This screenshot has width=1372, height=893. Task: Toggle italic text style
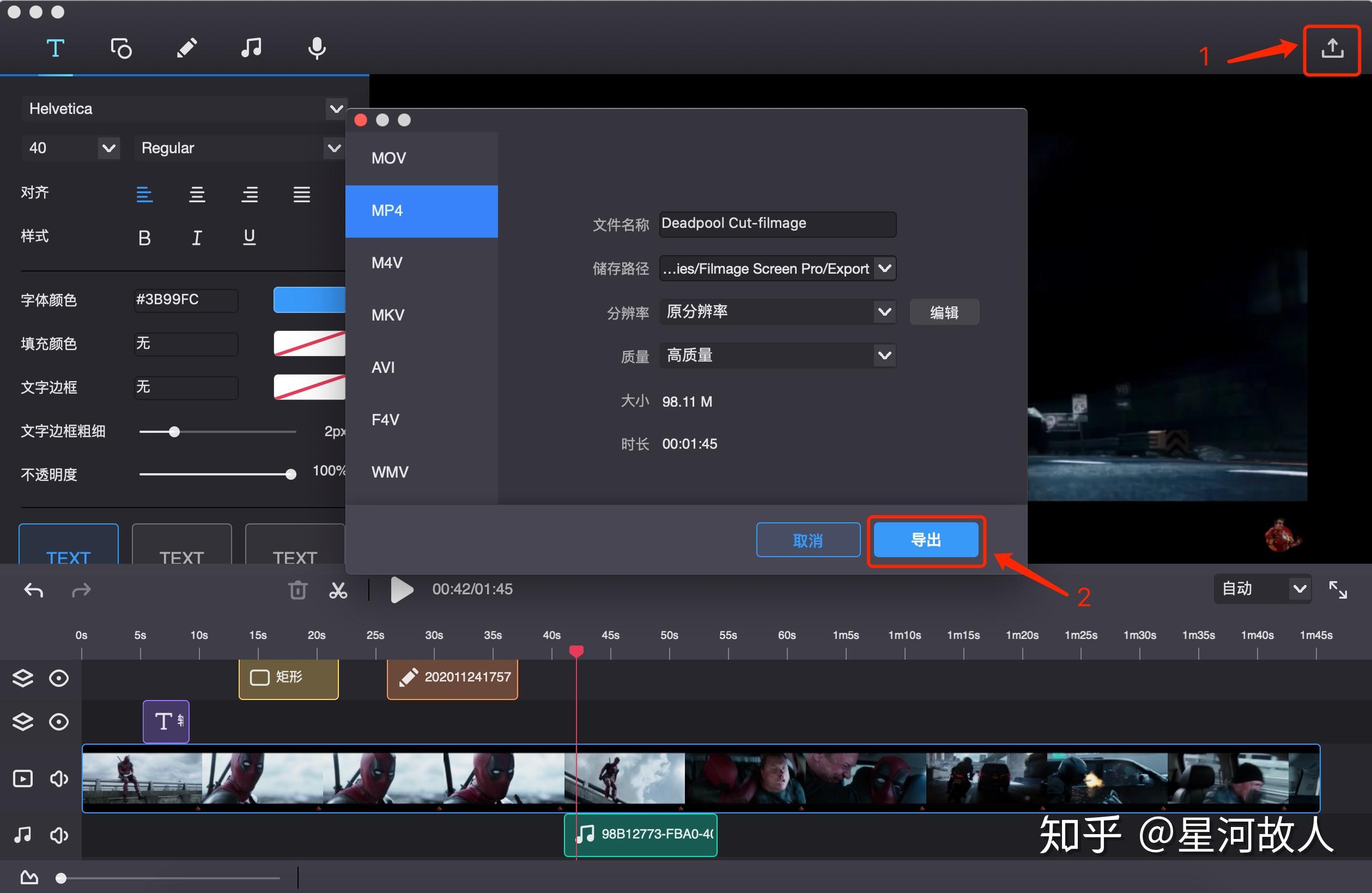click(x=197, y=238)
